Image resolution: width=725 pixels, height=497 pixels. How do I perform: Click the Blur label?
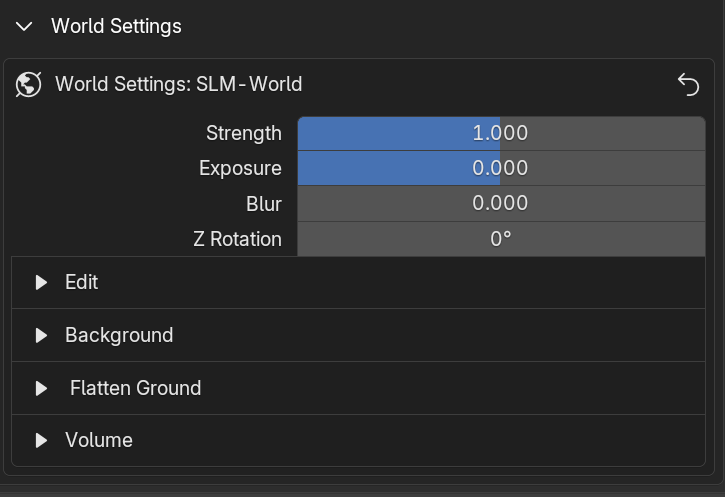pos(264,204)
